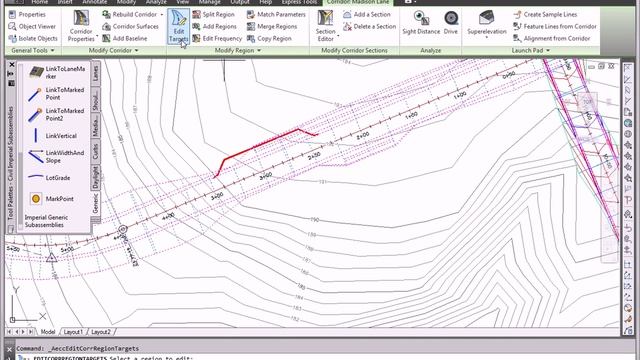Select Match Parameters
The width and height of the screenshot is (640, 360).
tap(276, 14)
